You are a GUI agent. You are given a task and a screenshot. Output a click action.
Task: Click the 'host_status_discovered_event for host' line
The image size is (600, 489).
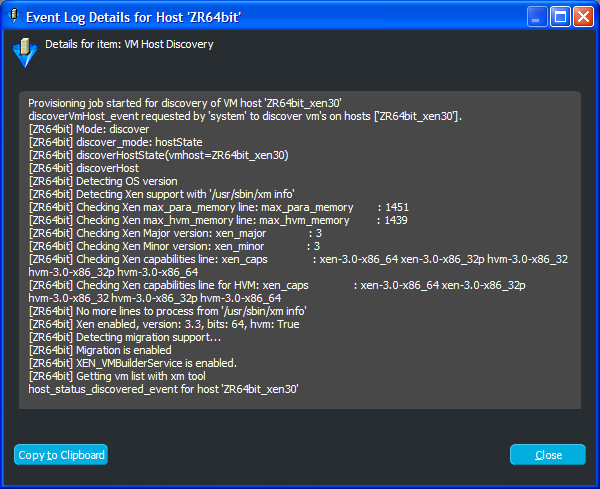pyautogui.click(x=163, y=390)
